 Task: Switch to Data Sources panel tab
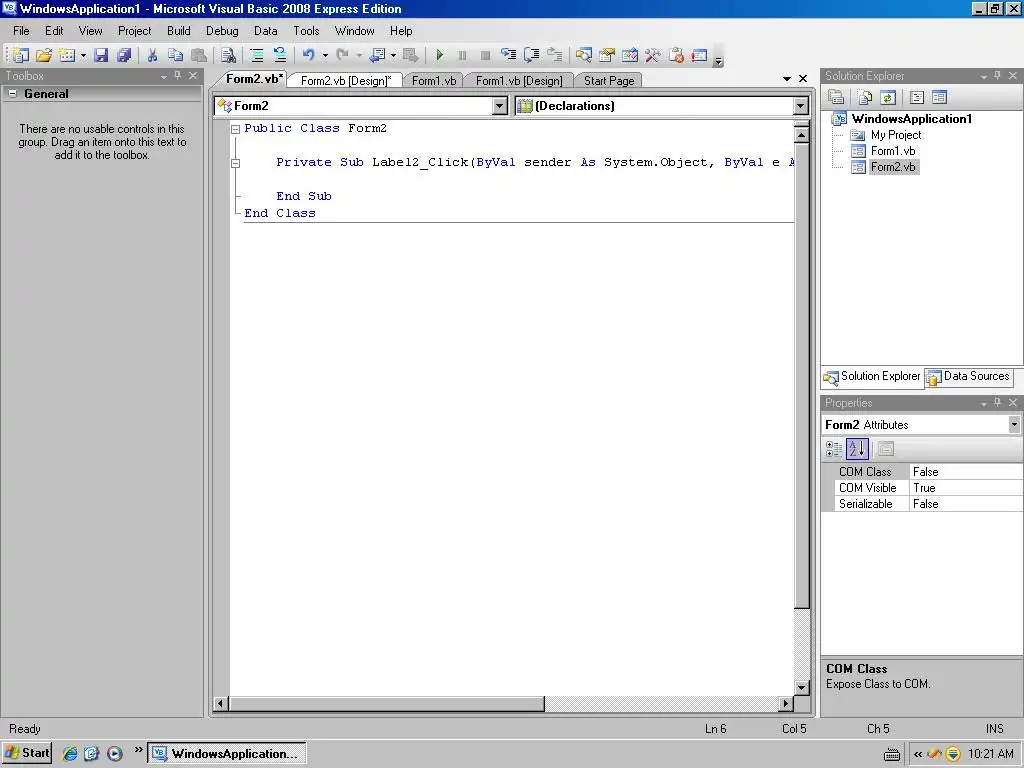[968, 376]
